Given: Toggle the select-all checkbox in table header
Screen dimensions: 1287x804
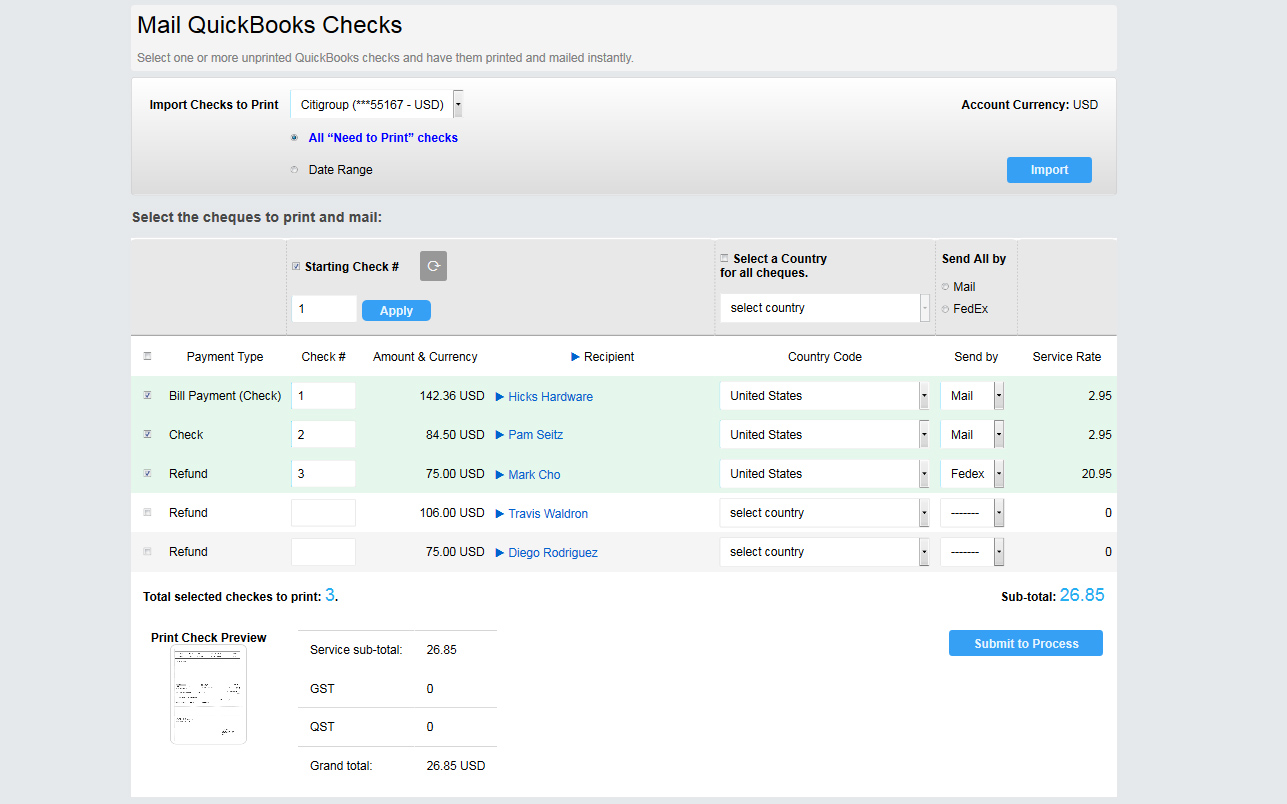Looking at the screenshot, I should (148, 356).
